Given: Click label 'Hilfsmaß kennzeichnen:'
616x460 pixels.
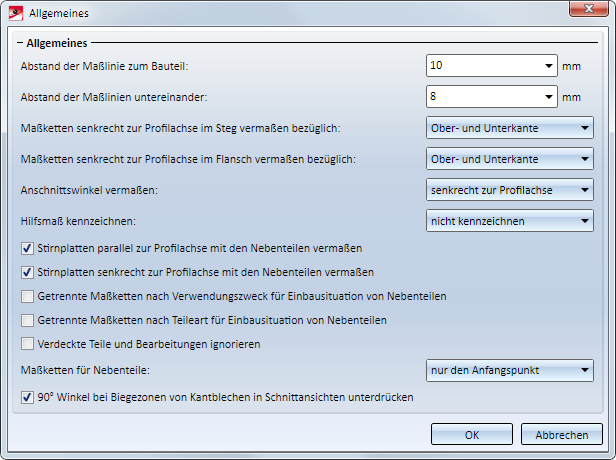Looking at the screenshot, I should (78, 221).
